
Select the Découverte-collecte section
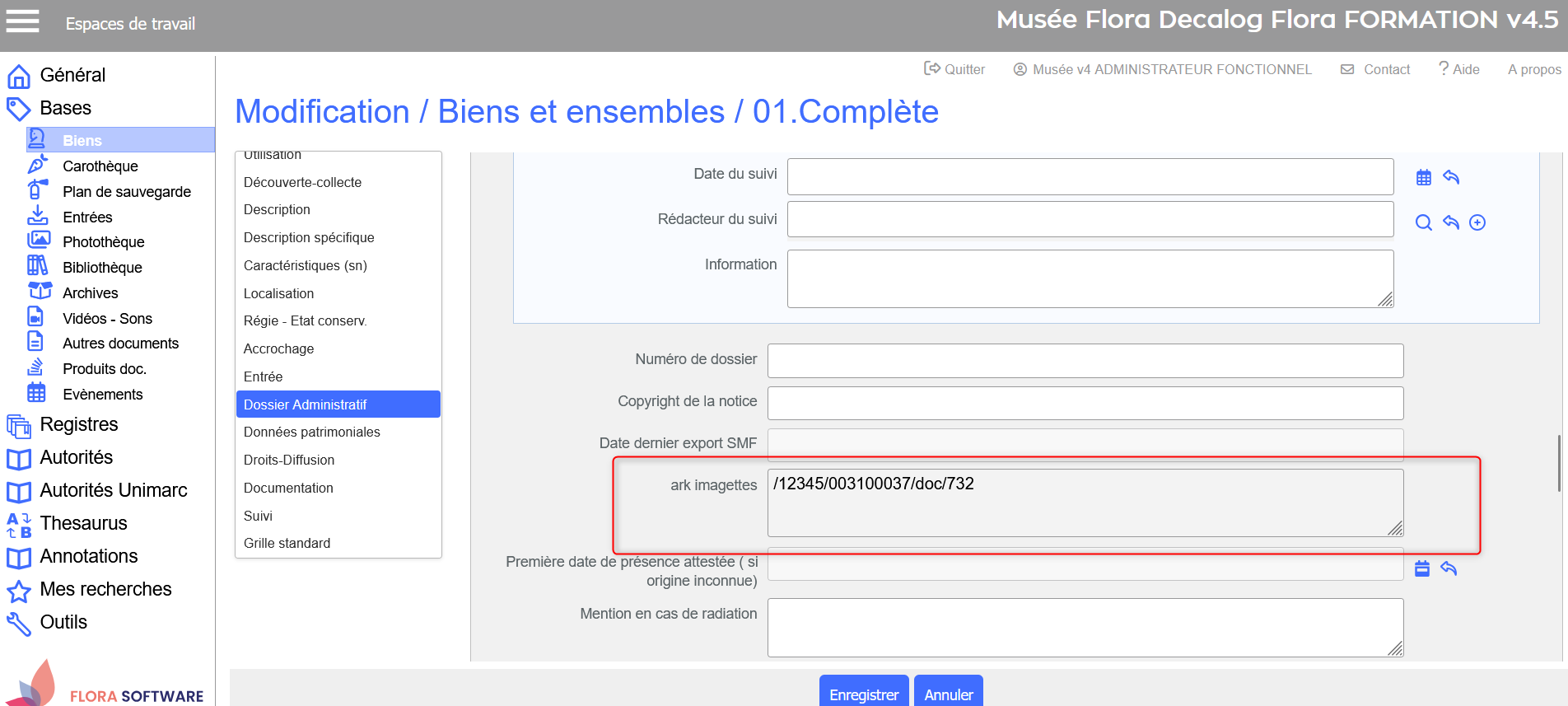click(x=338, y=182)
